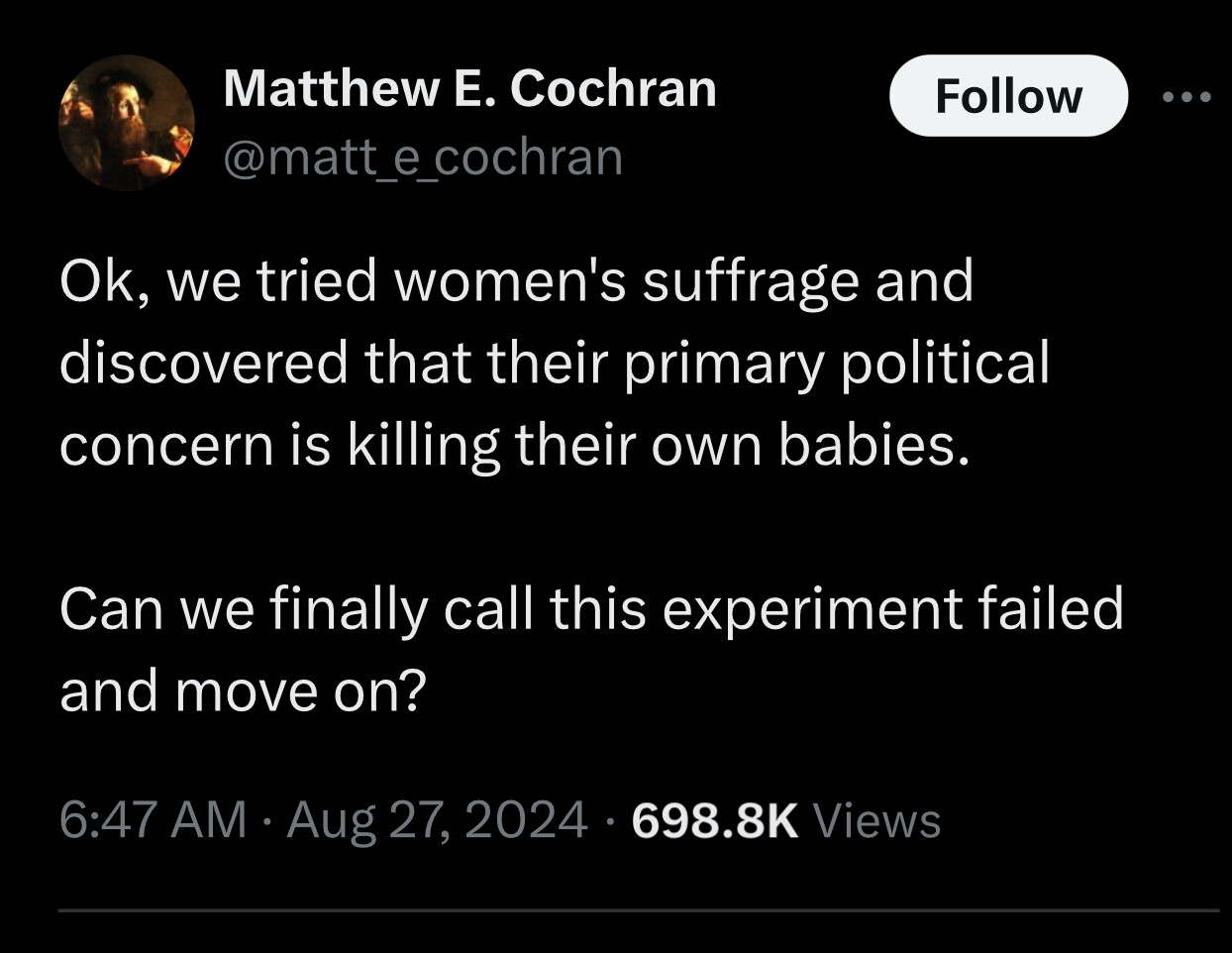Click the word Views beside the count

[x=875, y=820]
